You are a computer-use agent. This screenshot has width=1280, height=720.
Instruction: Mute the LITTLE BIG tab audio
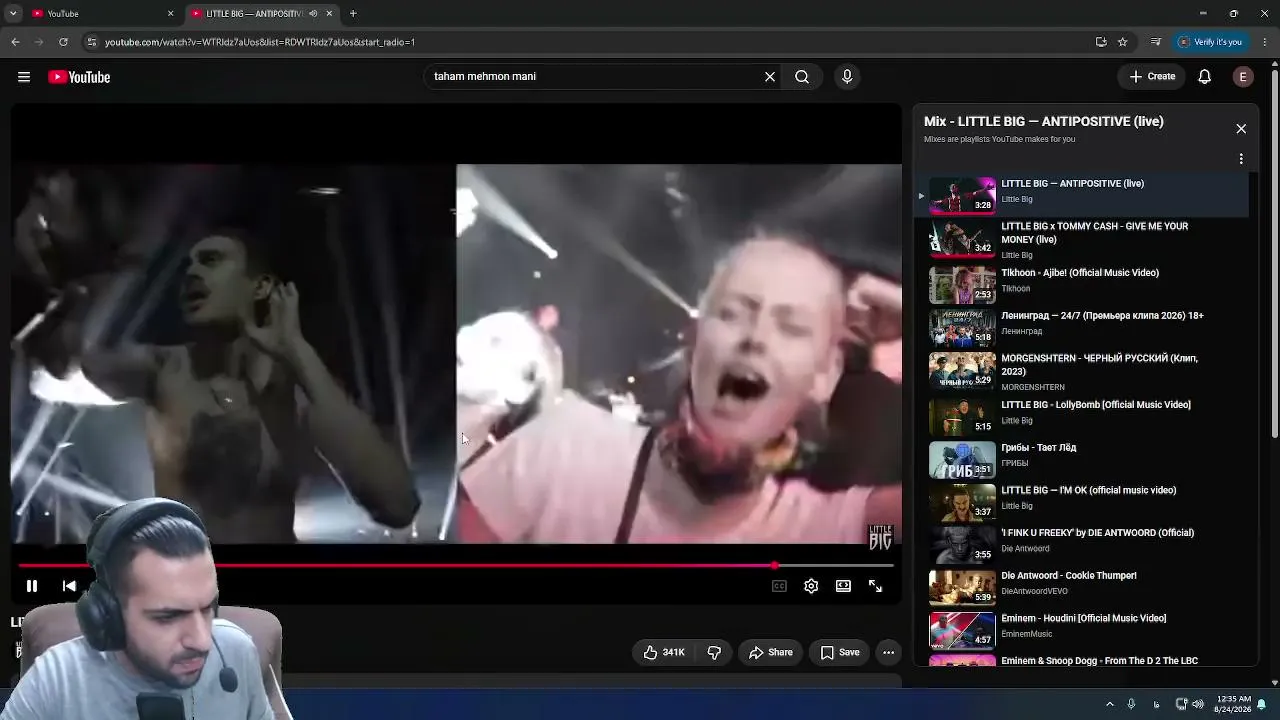pos(313,14)
